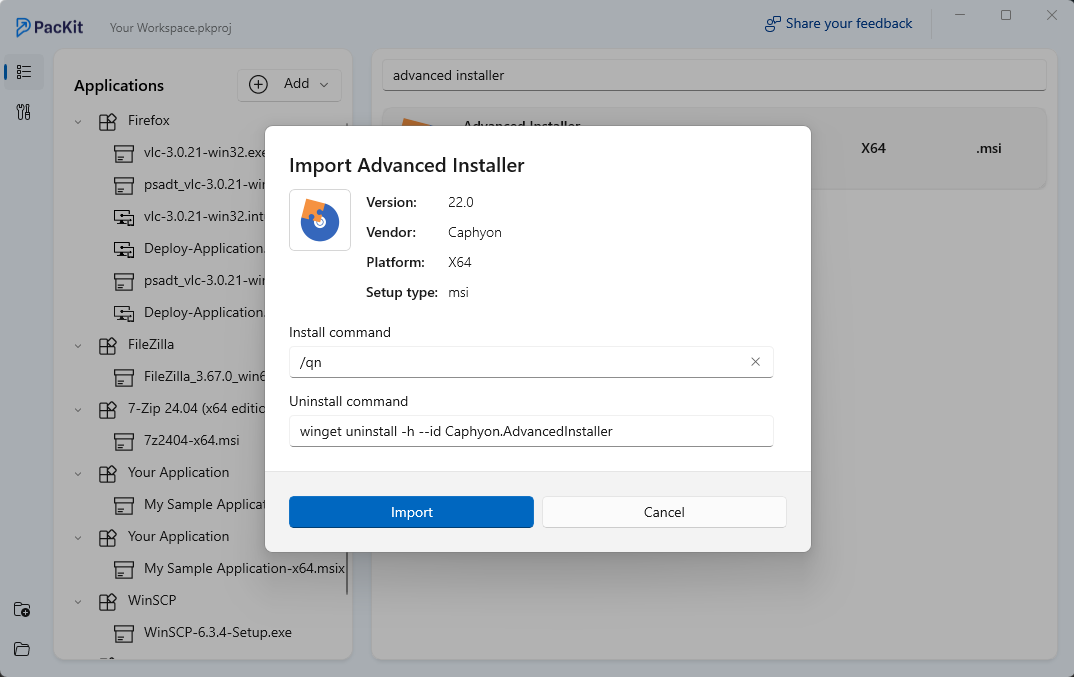Viewport: 1074px width, 677px height.
Task: Click the WinSCP application group icon
Action: coord(108,601)
